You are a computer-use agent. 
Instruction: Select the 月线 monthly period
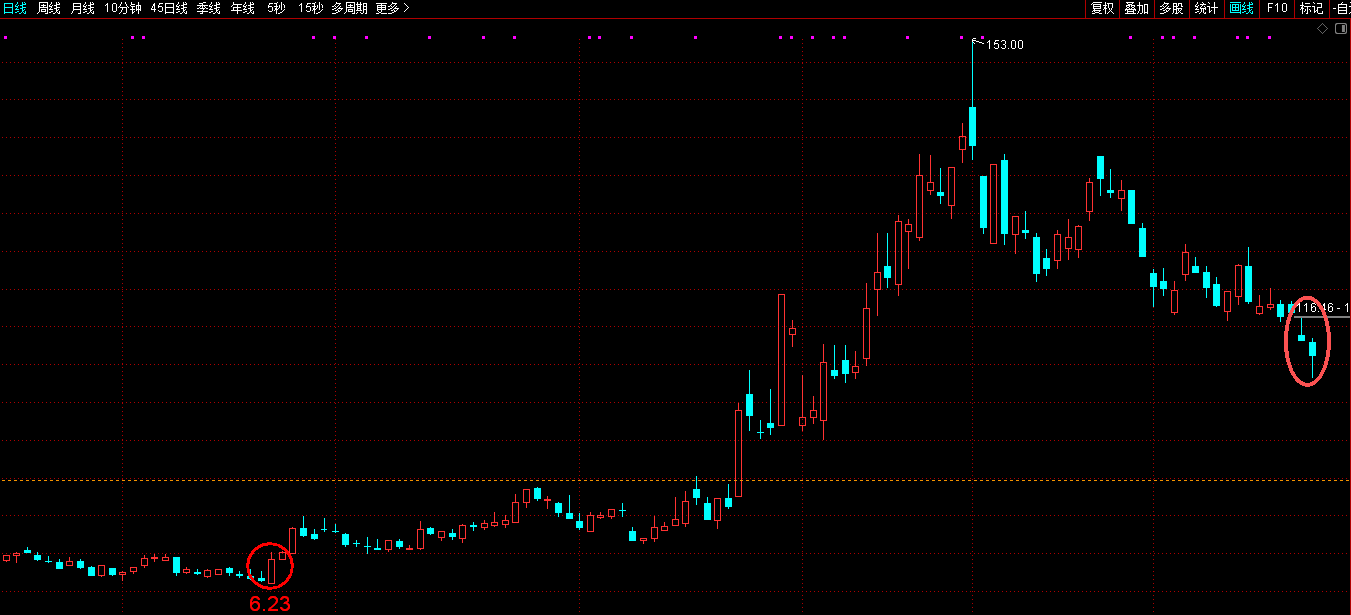point(83,8)
